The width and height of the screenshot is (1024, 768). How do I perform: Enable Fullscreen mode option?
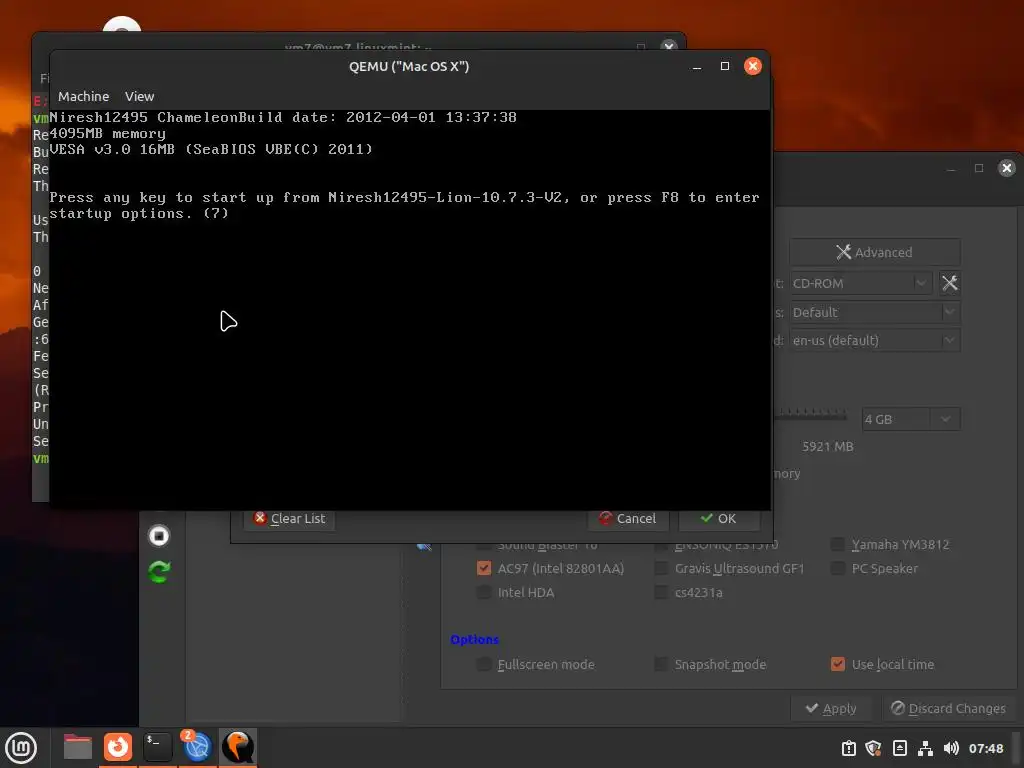click(x=484, y=664)
